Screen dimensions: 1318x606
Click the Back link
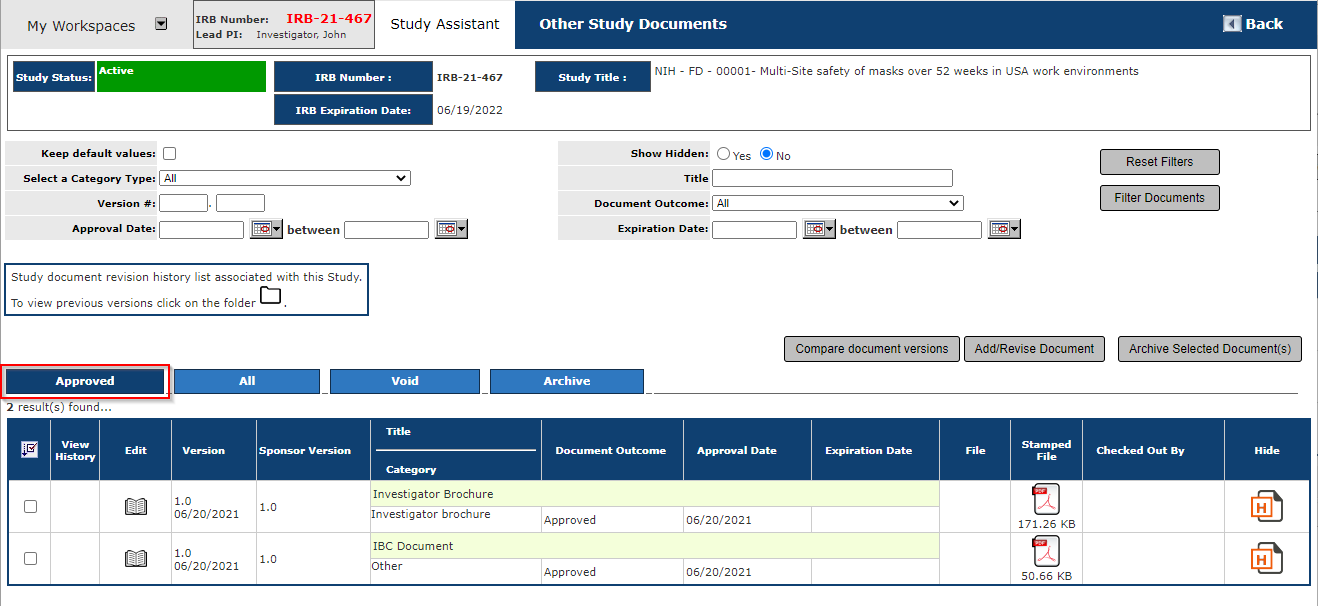[1264, 24]
